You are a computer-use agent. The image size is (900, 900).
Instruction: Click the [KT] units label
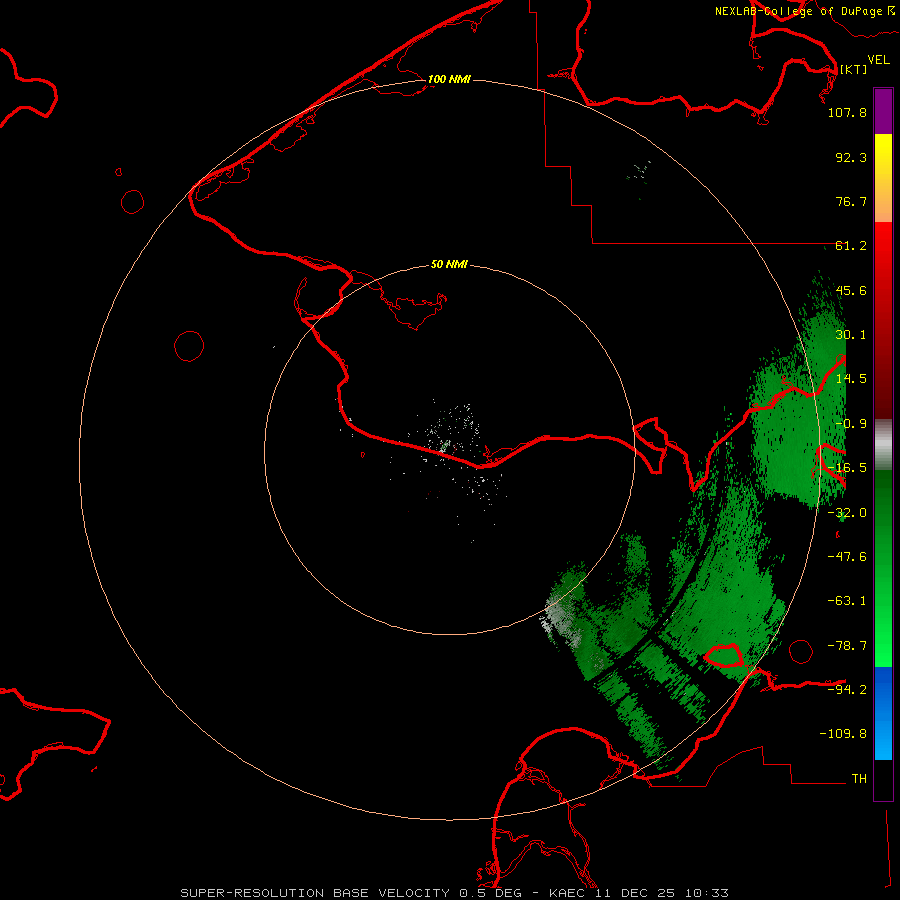[x=853, y=69]
